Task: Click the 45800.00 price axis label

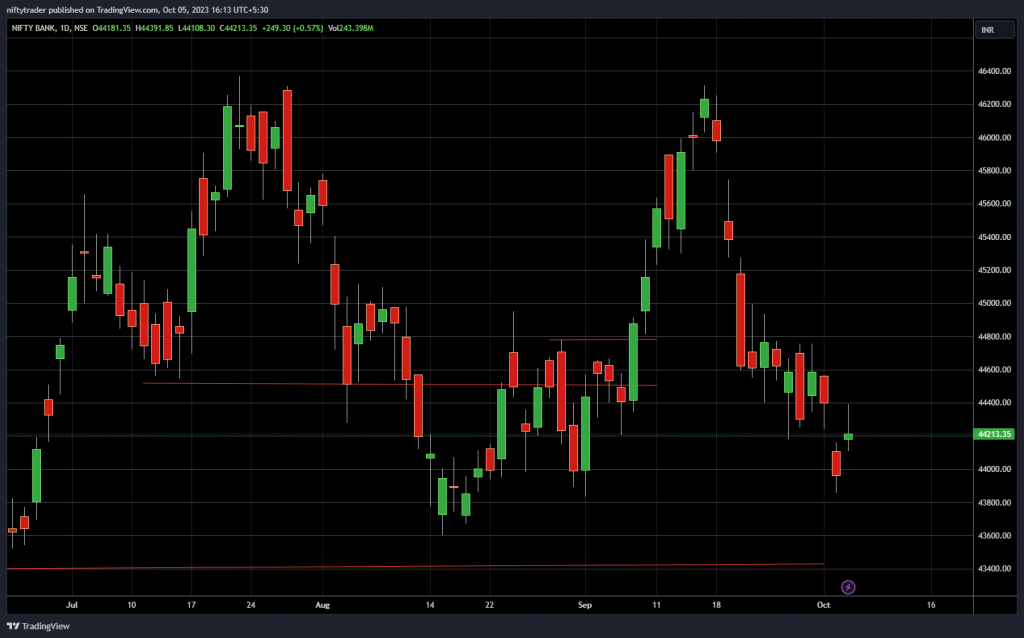Action: pos(994,170)
